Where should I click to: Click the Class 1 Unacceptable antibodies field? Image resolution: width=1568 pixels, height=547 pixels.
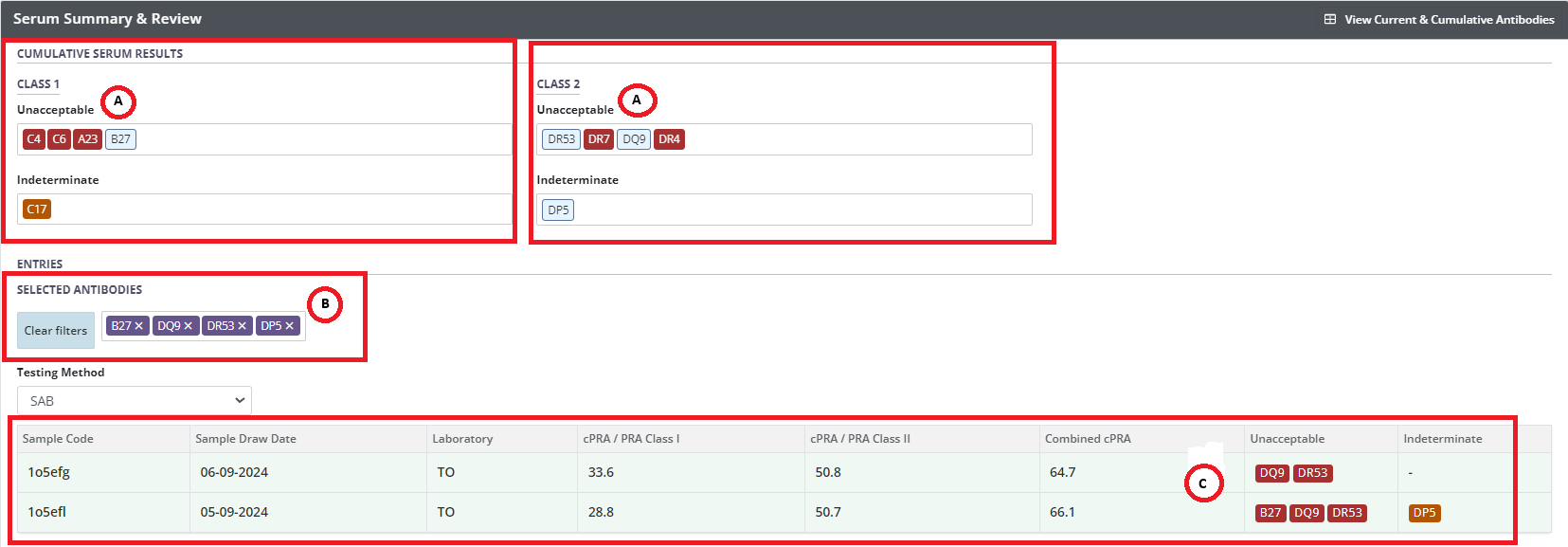[264, 139]
